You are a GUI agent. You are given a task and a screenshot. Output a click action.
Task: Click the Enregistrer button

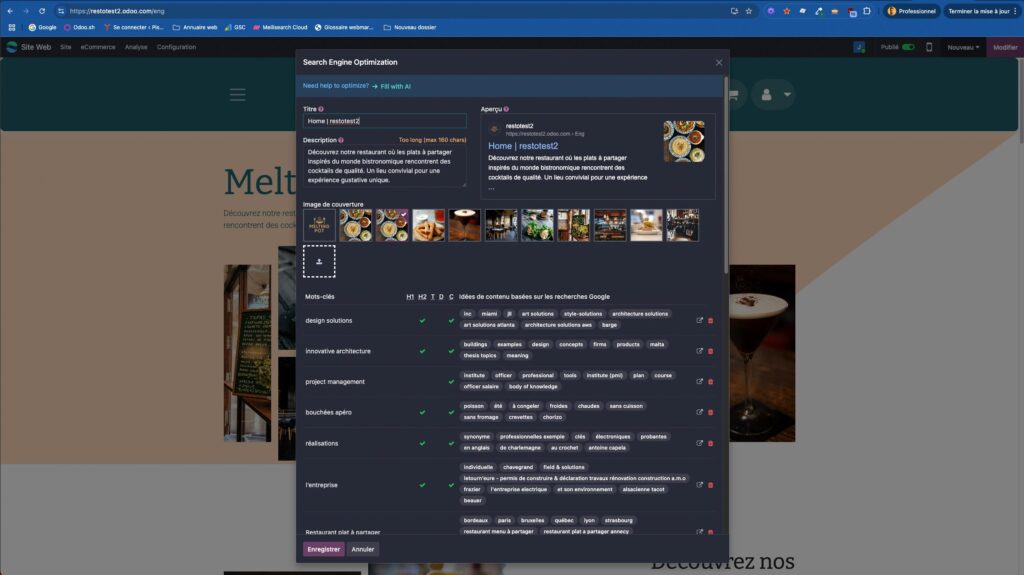323,550
